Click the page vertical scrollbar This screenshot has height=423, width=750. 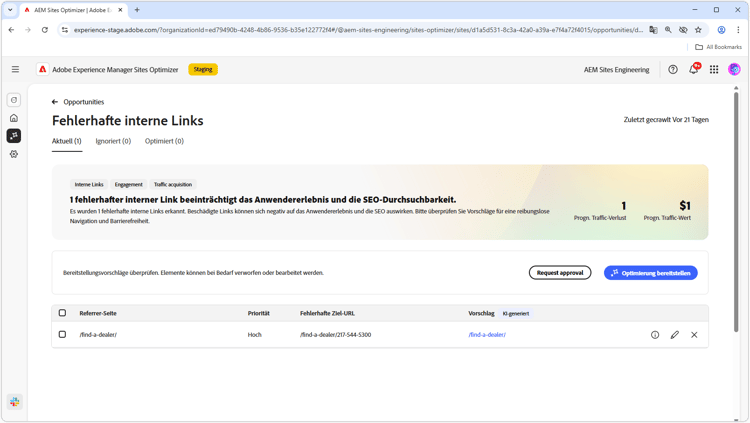[x=736, y=211]
